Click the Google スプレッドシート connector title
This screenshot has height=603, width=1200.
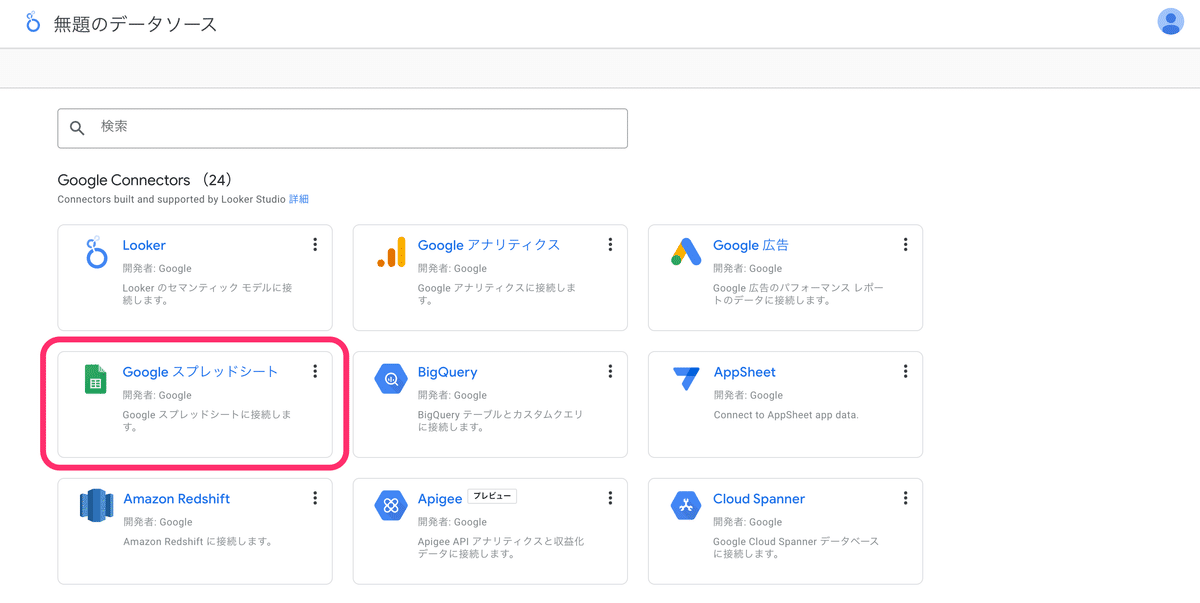pos(200,372)
